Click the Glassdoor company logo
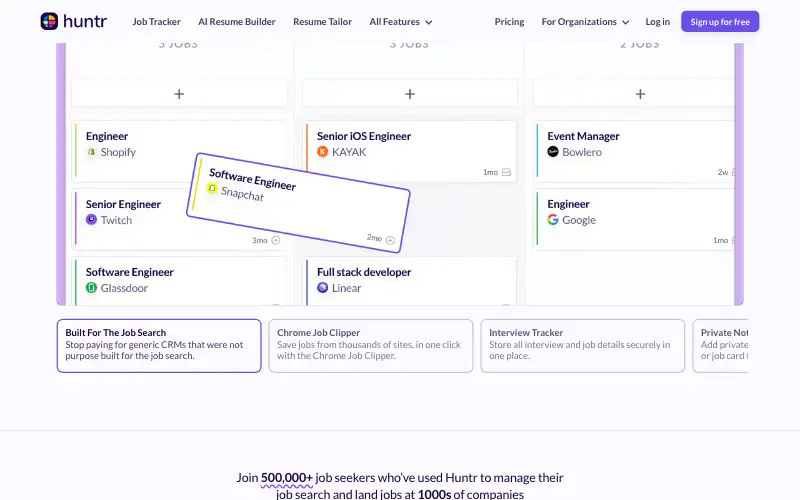800x500 pixels. coord(91,288)
